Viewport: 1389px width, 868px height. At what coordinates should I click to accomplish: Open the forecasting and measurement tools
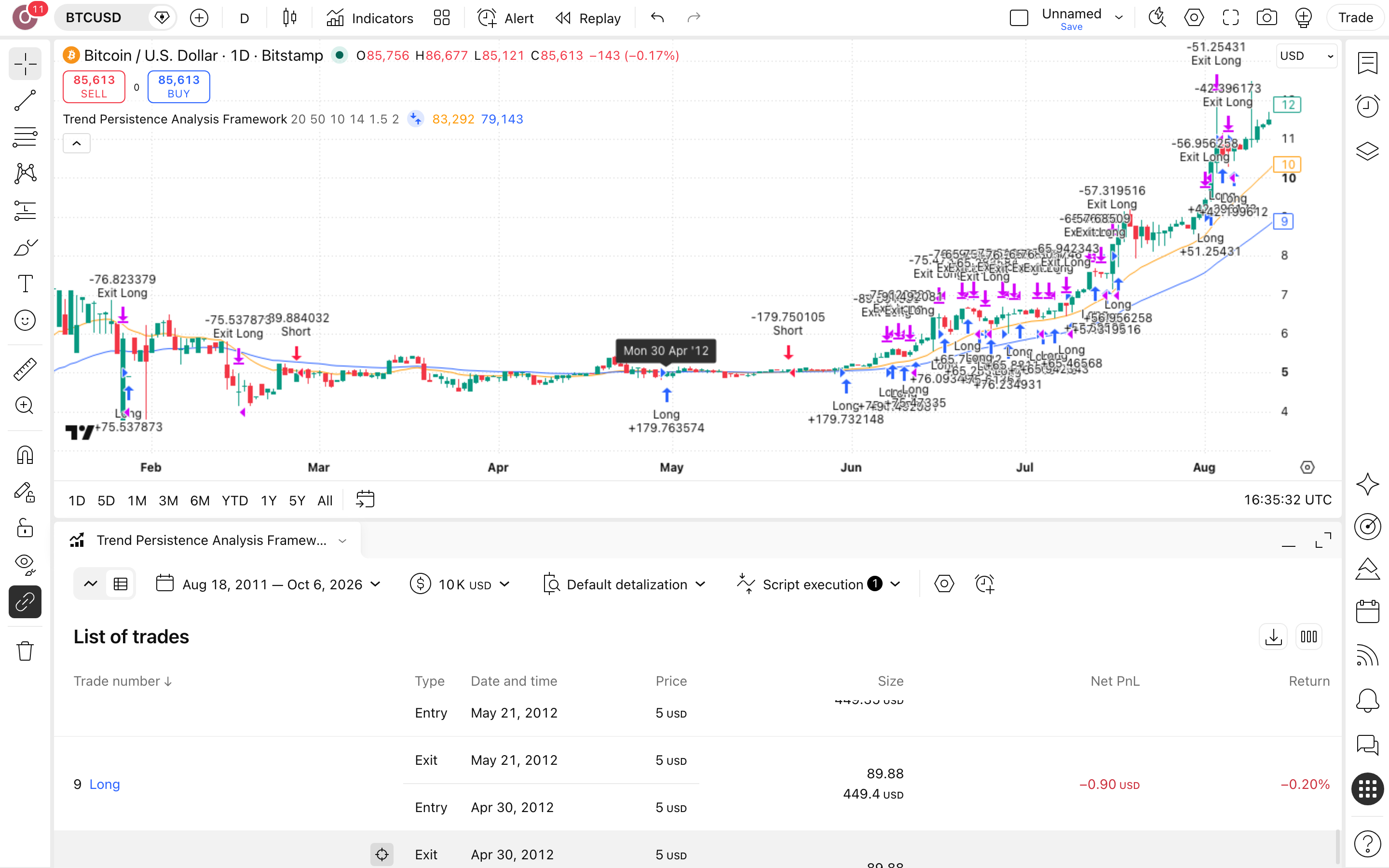coord(25,211)
